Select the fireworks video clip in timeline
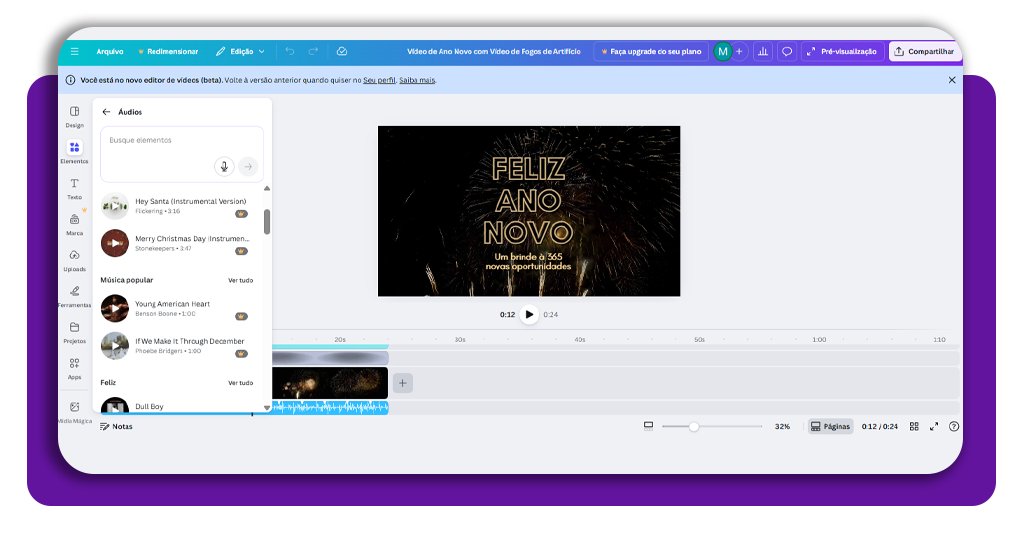This screenshot has height=536, width=1024. click(x=330, y=383)
